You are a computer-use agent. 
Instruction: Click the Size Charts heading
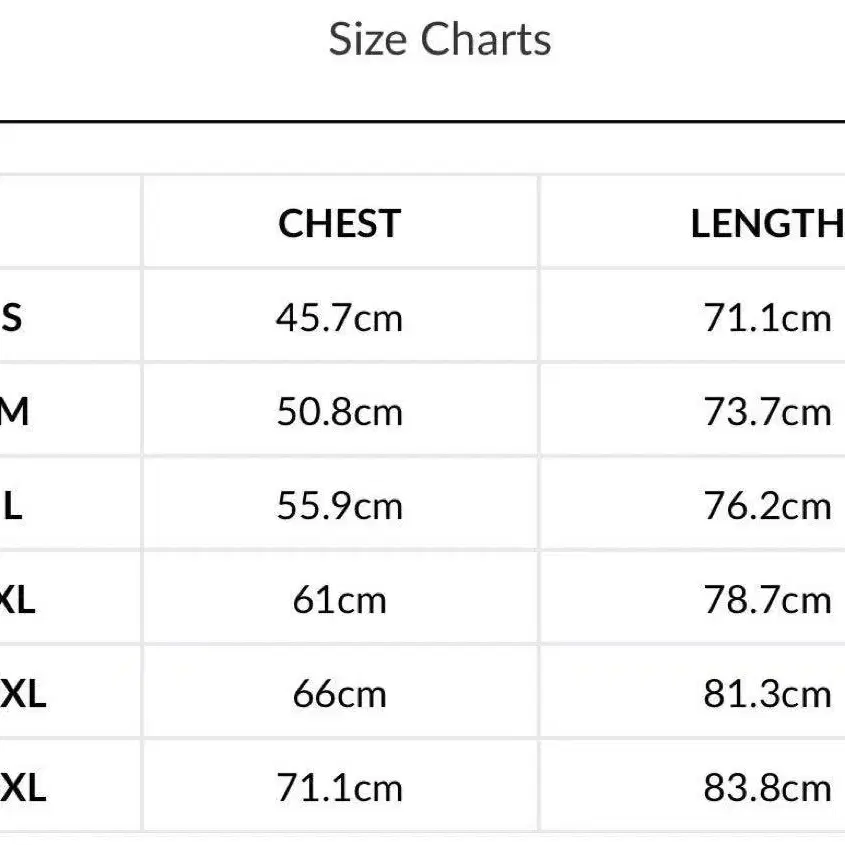[440, 40]
